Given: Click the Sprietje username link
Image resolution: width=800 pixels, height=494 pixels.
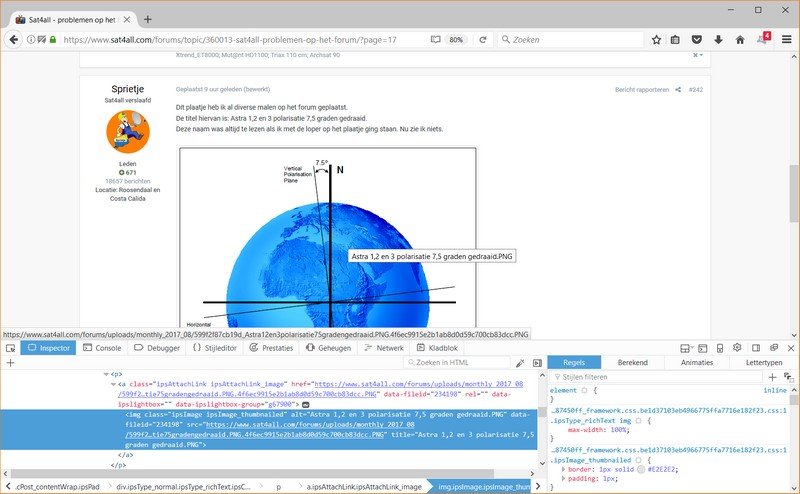Looking at the screenshot, I should point(127,88).
